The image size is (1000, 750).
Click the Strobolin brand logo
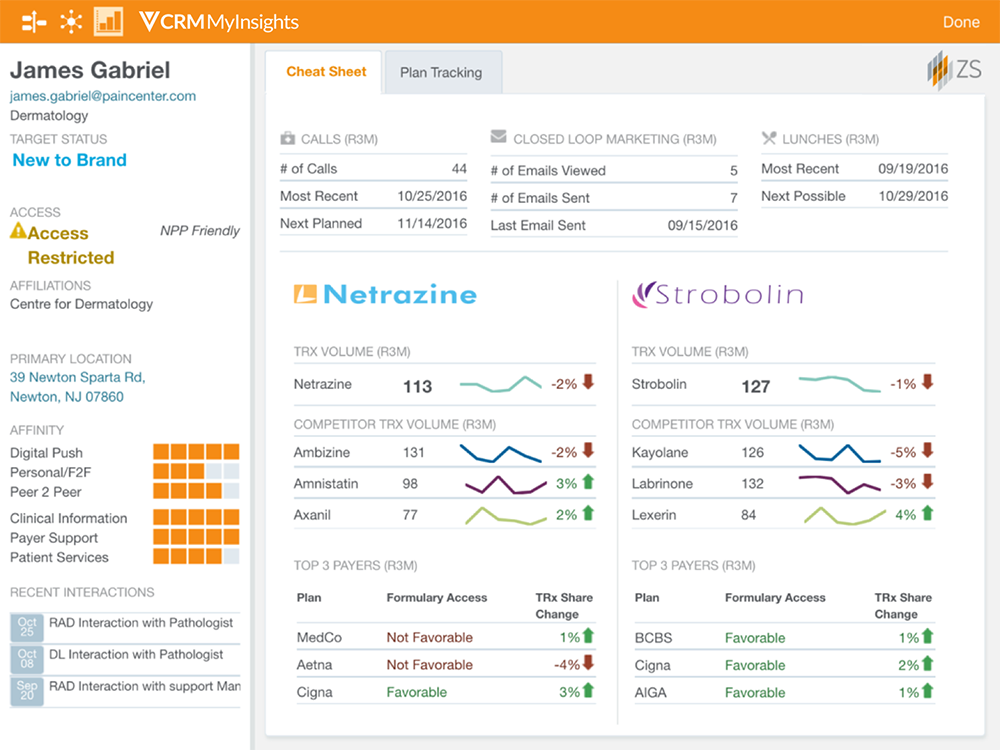[x=718, y=294]
